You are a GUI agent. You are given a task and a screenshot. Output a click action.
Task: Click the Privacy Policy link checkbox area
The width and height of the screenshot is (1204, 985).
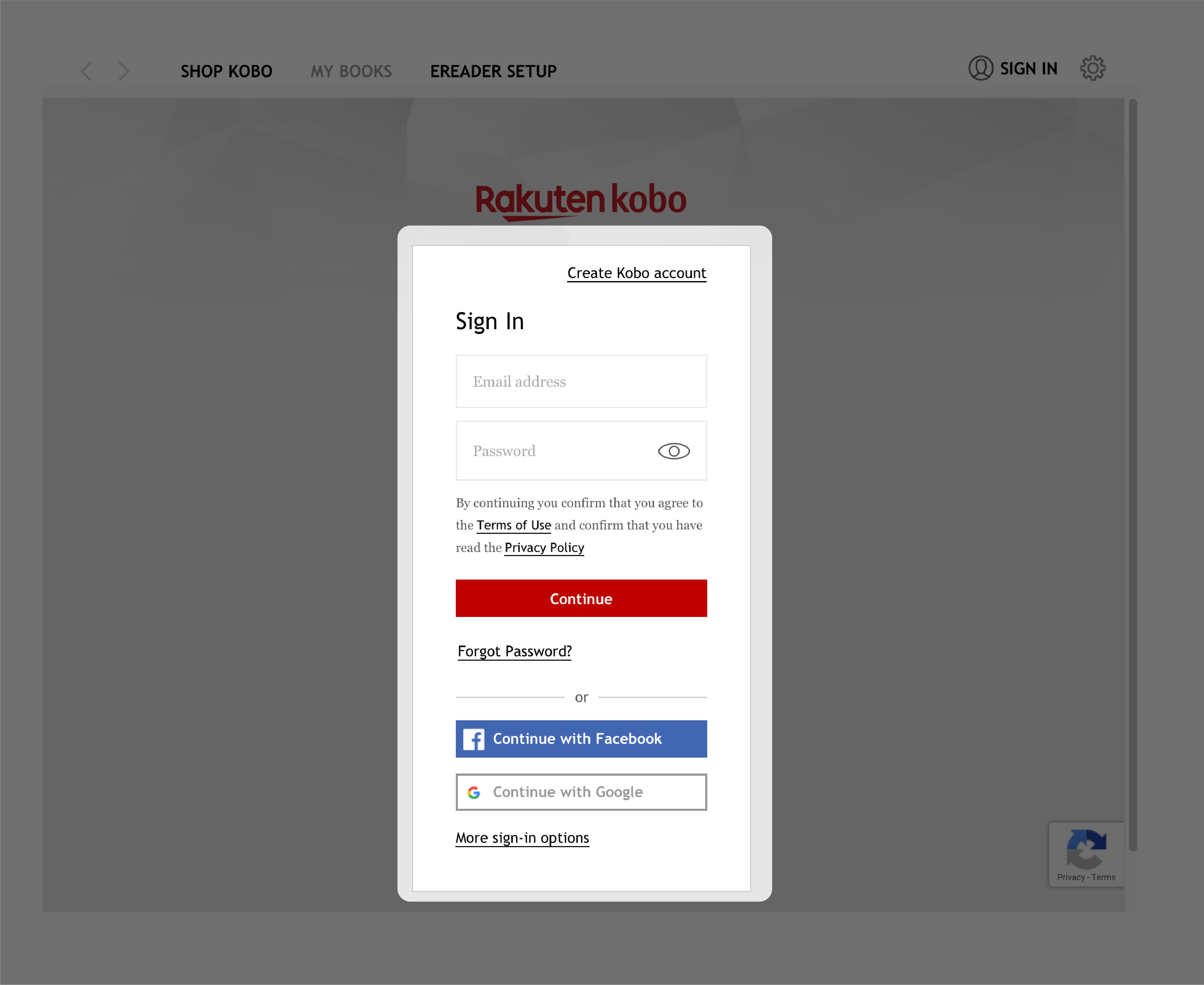(x=544, y=547)
